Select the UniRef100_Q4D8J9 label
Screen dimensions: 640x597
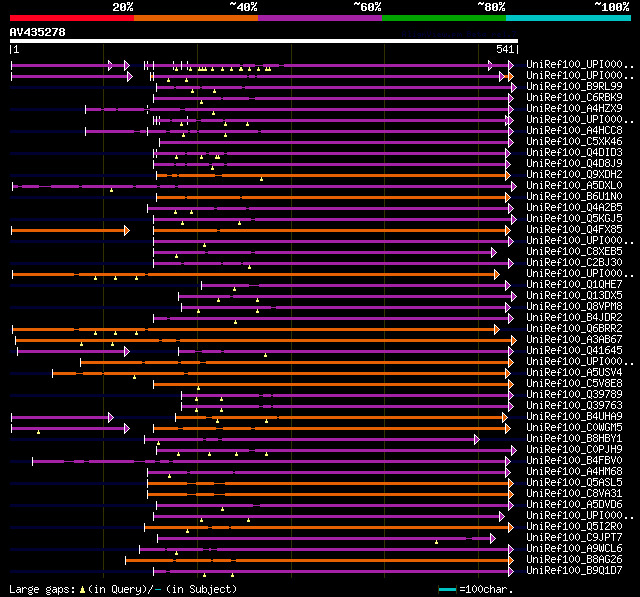[574, 164]
